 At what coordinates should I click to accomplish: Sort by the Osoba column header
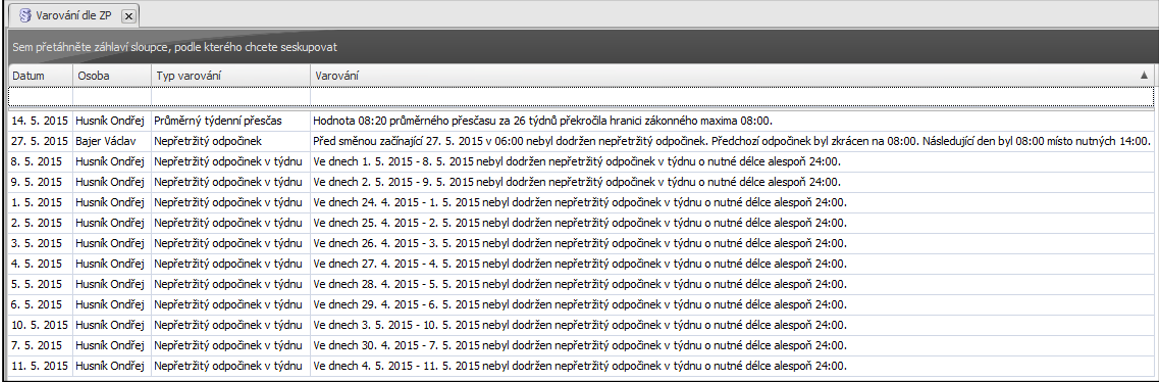click(112, 75)
